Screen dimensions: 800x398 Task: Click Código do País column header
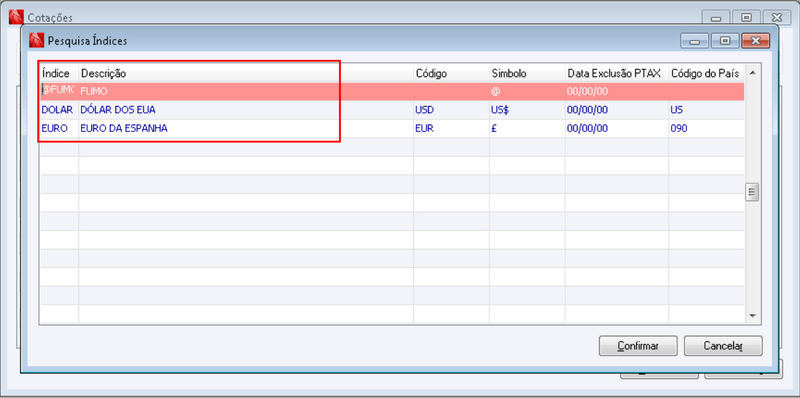[x=706, y=73]
